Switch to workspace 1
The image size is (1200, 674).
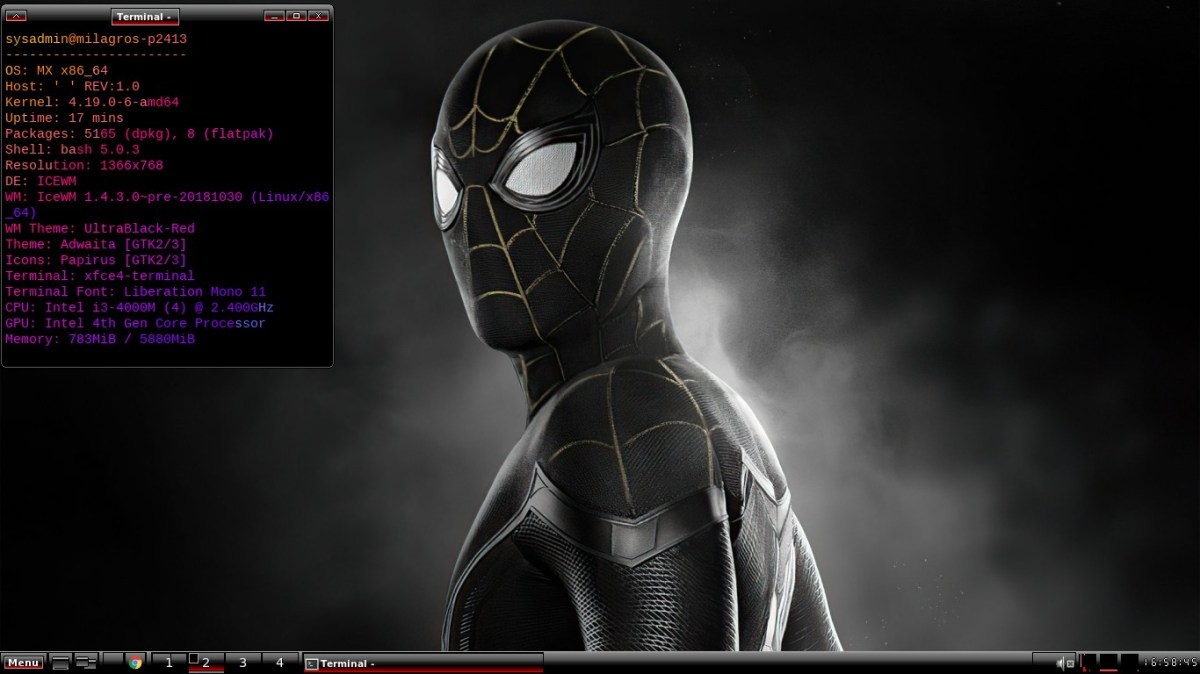(169, 662)
